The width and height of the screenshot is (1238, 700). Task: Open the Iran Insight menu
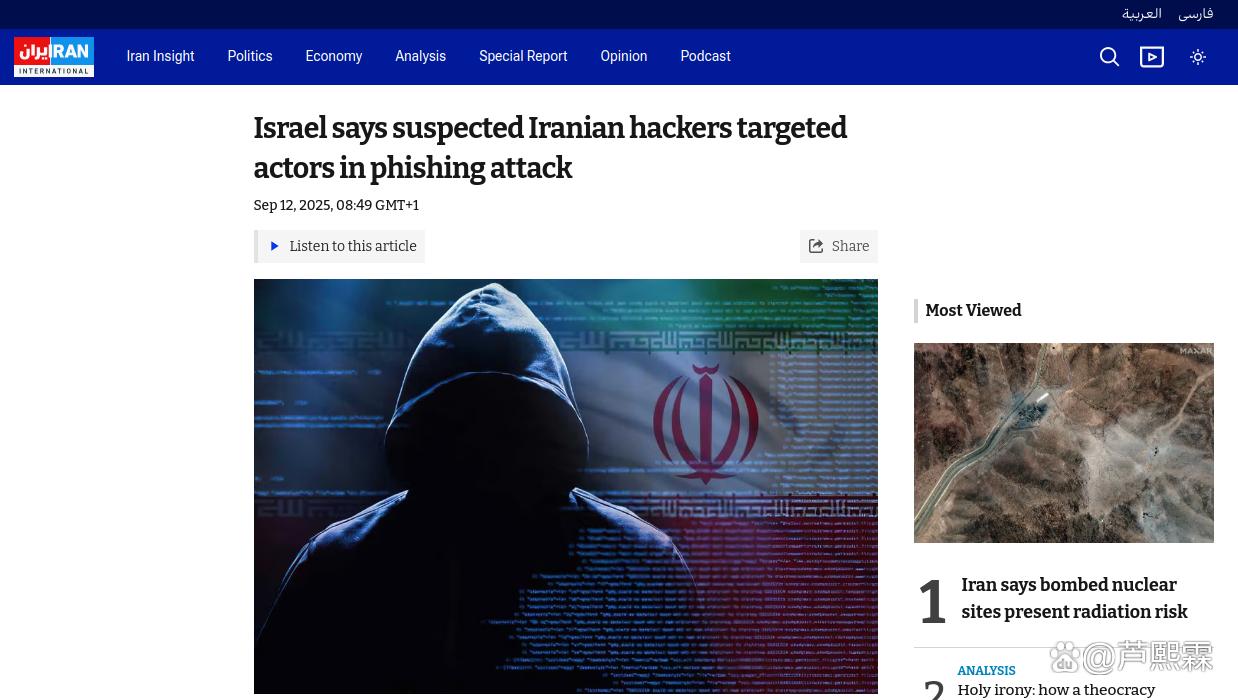coord(160,56)
